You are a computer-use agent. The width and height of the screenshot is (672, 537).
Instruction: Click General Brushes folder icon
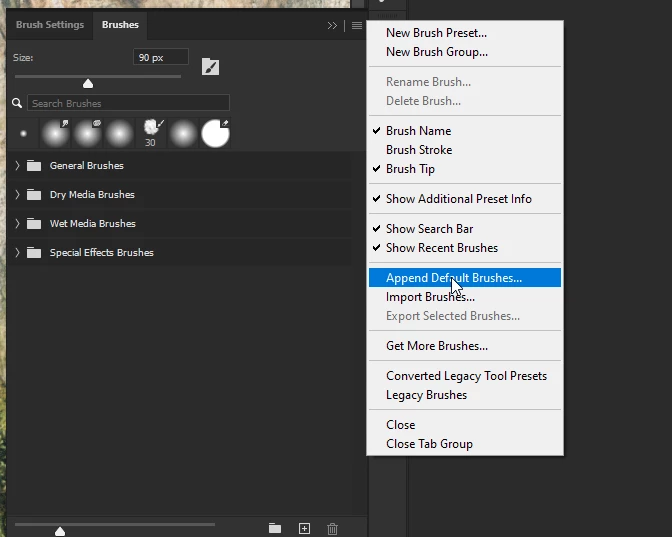34,165
